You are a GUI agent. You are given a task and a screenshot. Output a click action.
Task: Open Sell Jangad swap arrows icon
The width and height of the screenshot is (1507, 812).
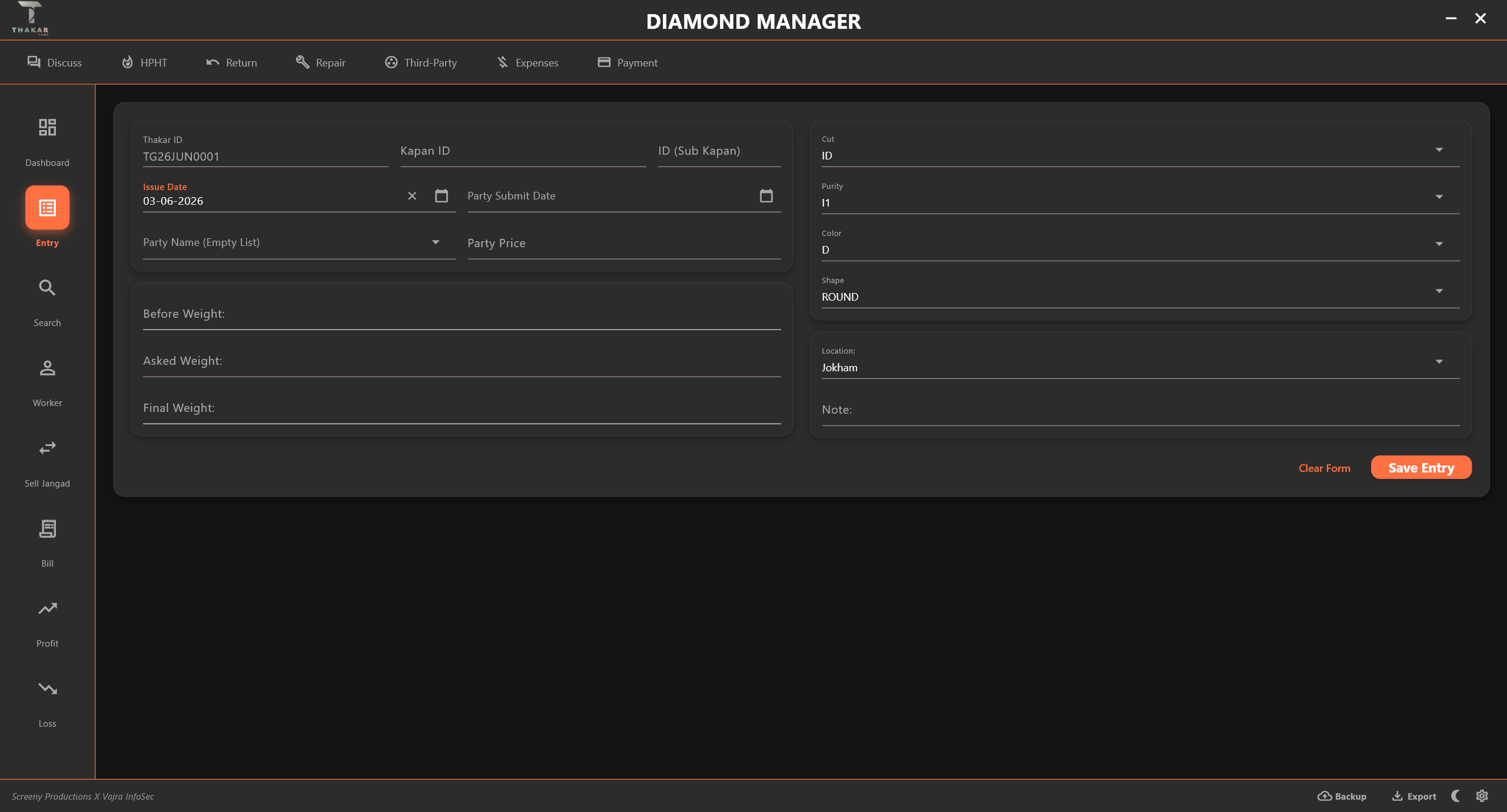coord(47,448)
